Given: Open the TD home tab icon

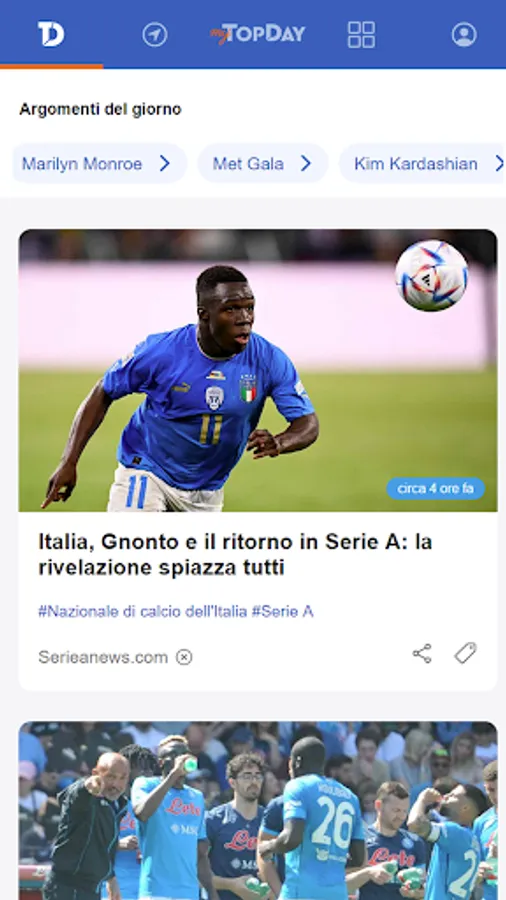Looking at the screenshot, I should click(x=51, y=34).
